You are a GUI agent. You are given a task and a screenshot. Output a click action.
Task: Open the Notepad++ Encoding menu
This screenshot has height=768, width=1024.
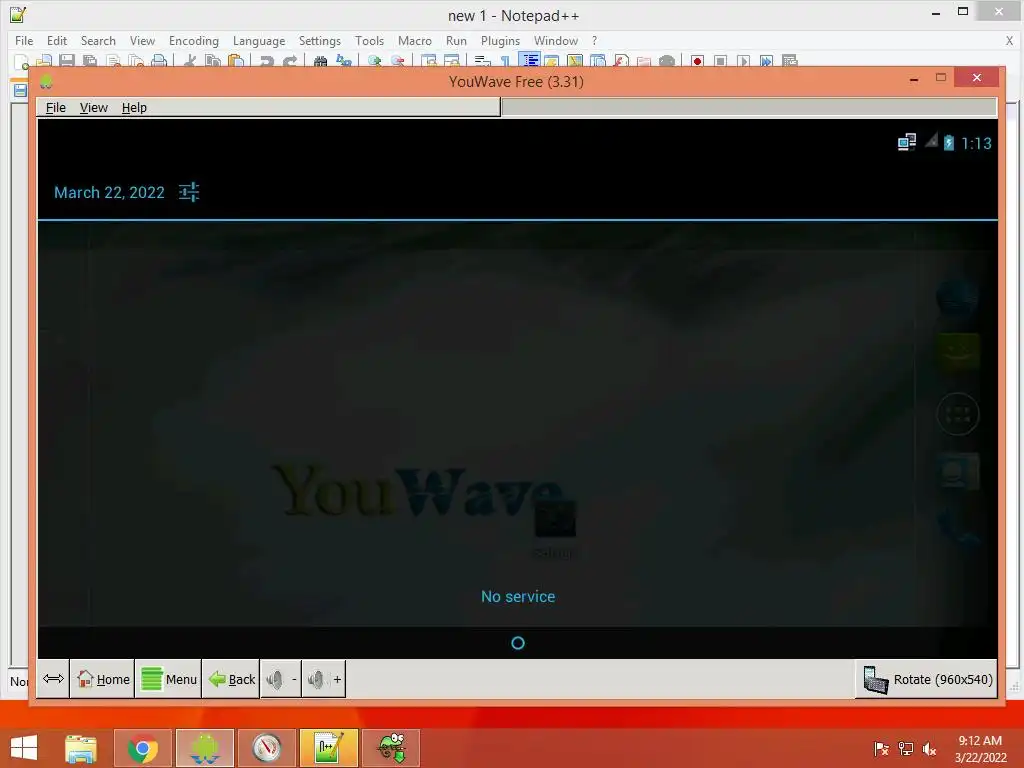(193, 40)
